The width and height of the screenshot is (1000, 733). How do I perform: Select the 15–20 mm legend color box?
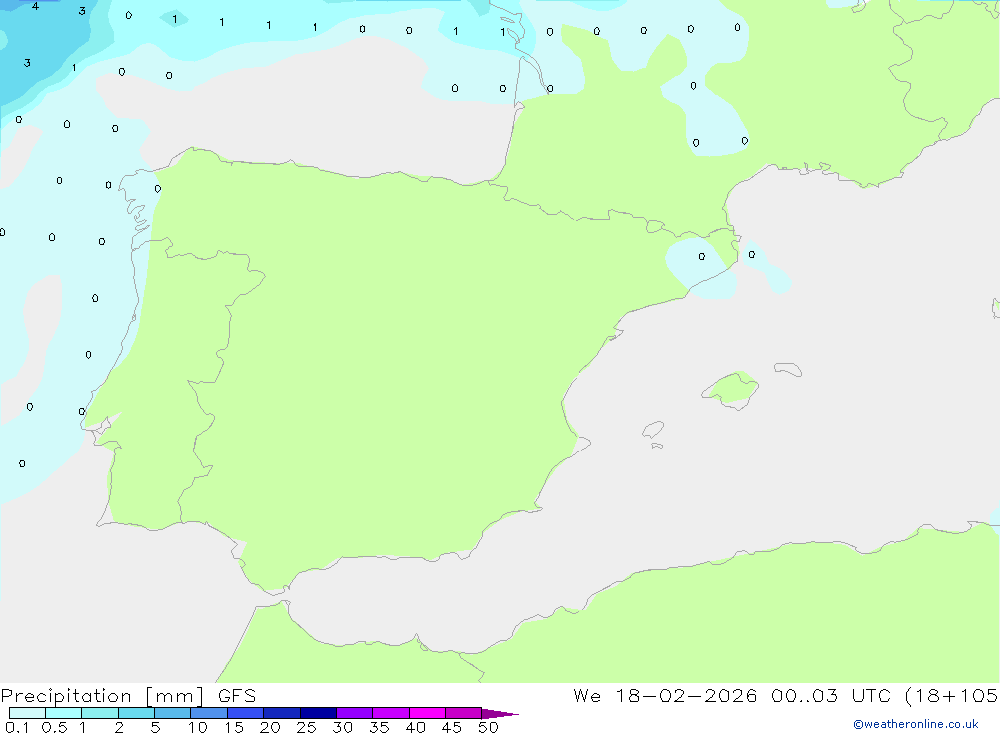coord(246,713)
